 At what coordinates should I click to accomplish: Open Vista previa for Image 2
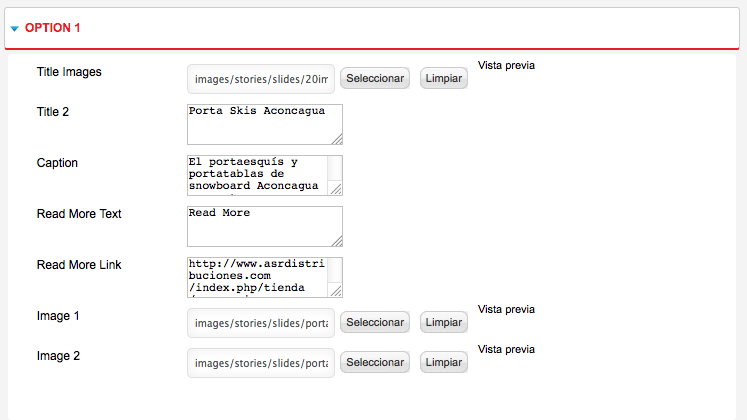click(506, 350)
